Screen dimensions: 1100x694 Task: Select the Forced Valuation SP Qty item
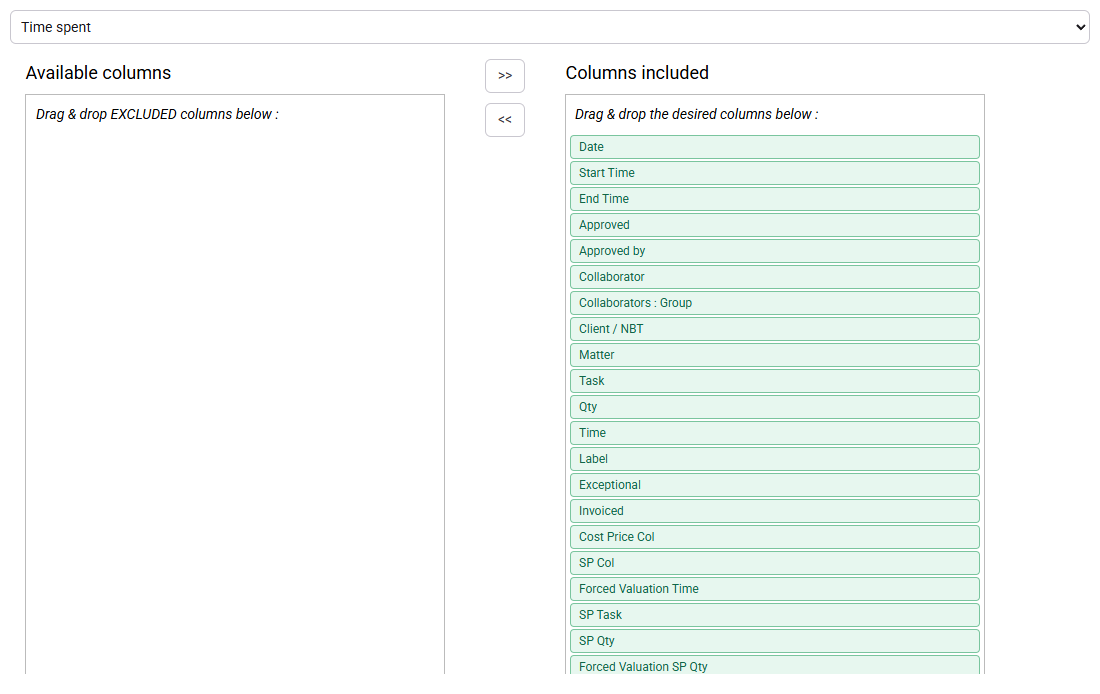[774, 665]
